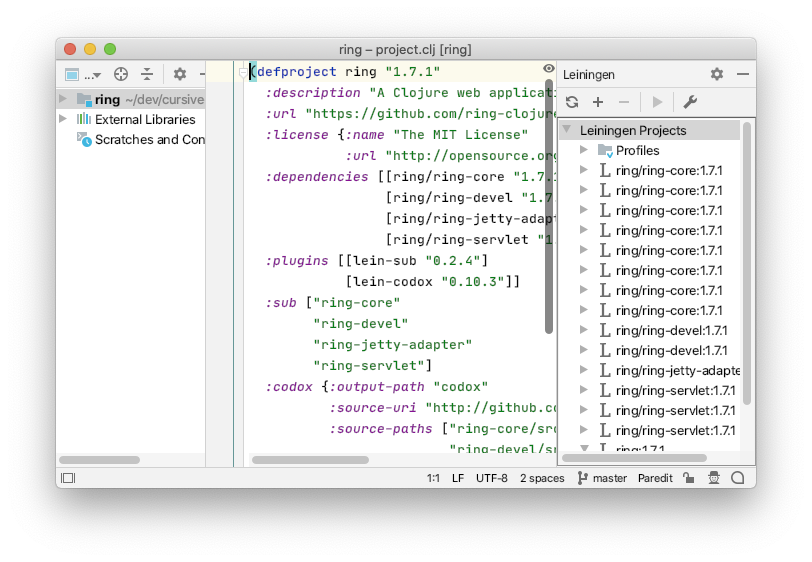Click project panel horizontal scrollbar
The image size is (812, 562).
click(x=99, y=460)
